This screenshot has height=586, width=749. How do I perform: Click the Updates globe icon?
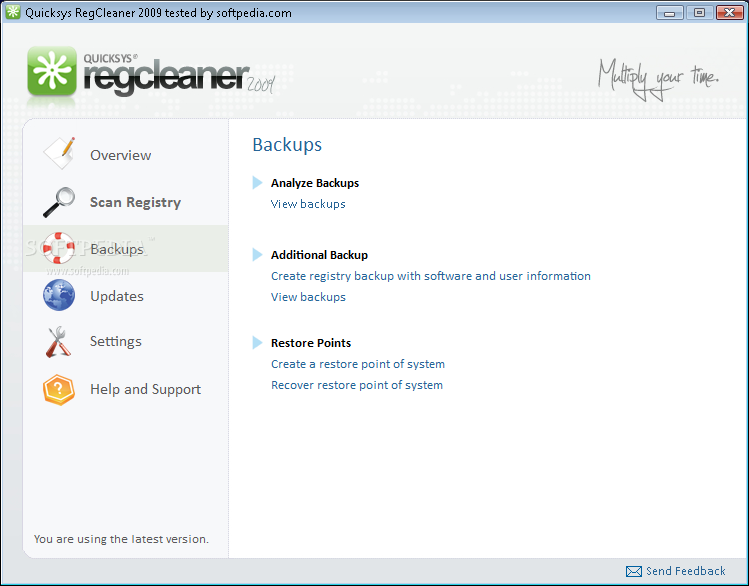59,295
